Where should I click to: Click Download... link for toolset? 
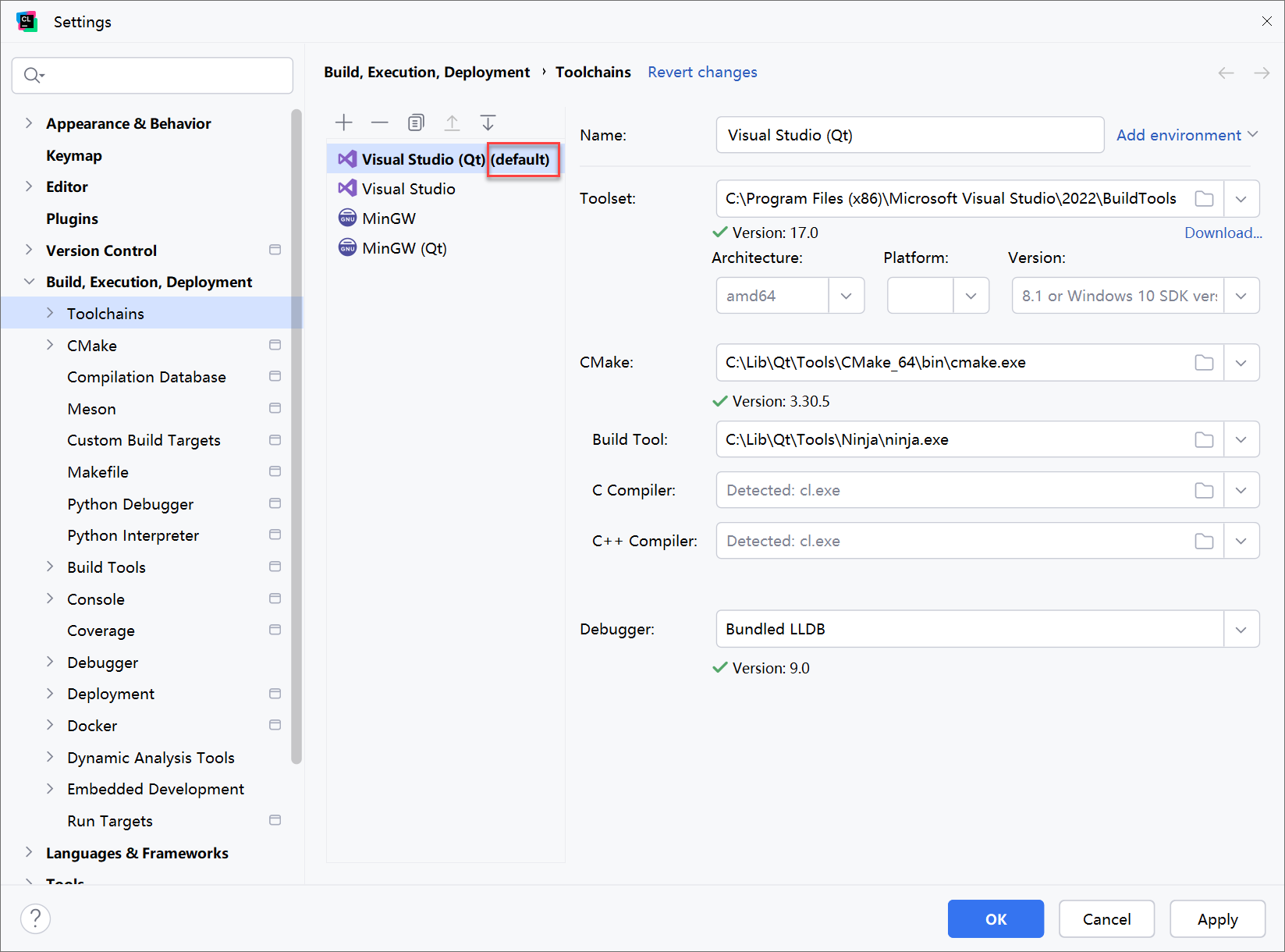1223,233
